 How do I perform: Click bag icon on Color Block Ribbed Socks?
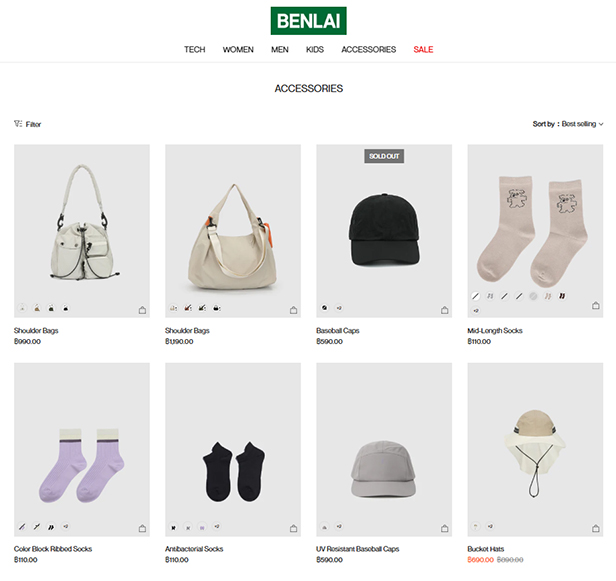pos(142,528)
